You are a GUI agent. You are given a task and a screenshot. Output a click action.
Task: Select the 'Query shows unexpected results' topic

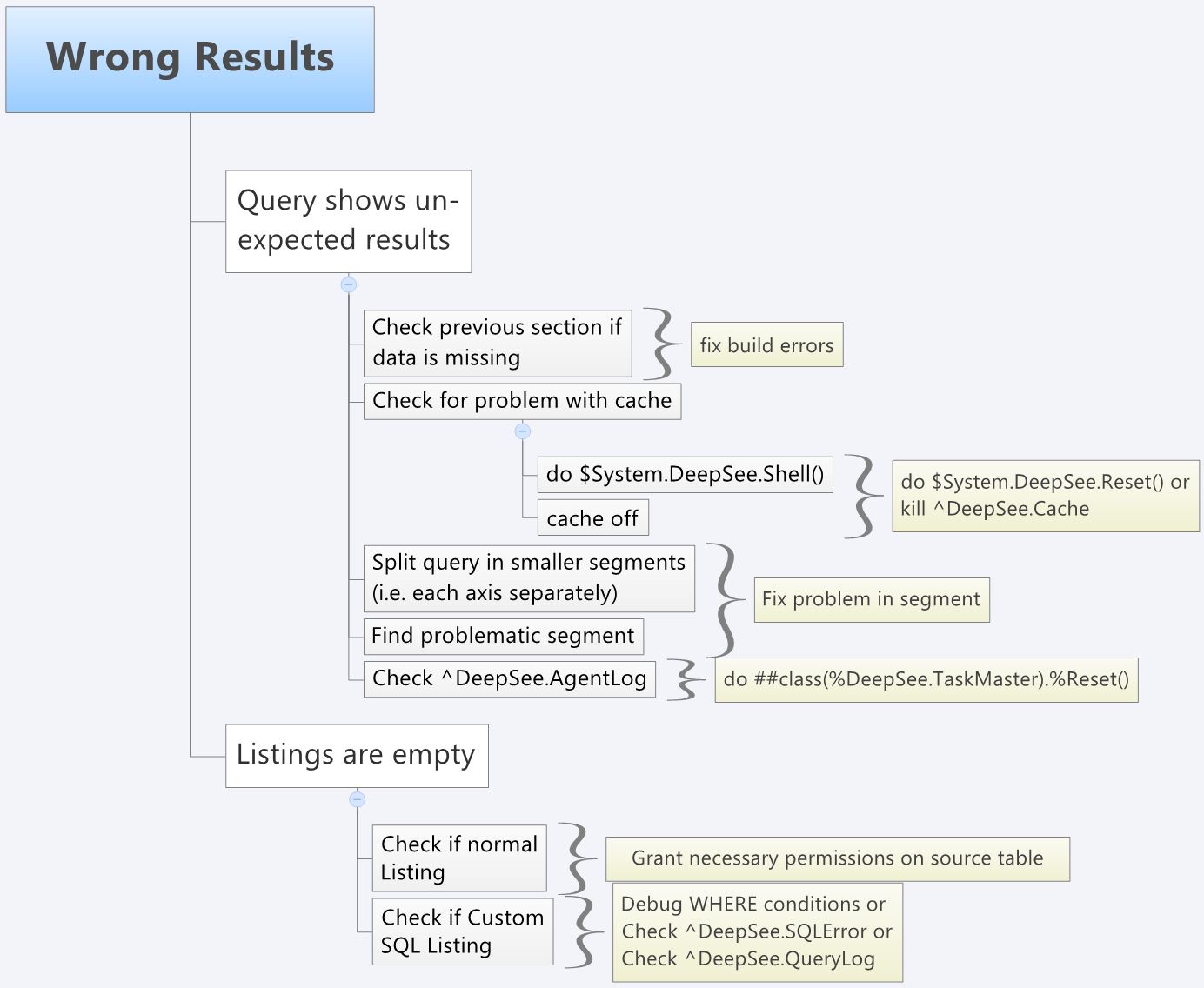(x=348, y=221)
